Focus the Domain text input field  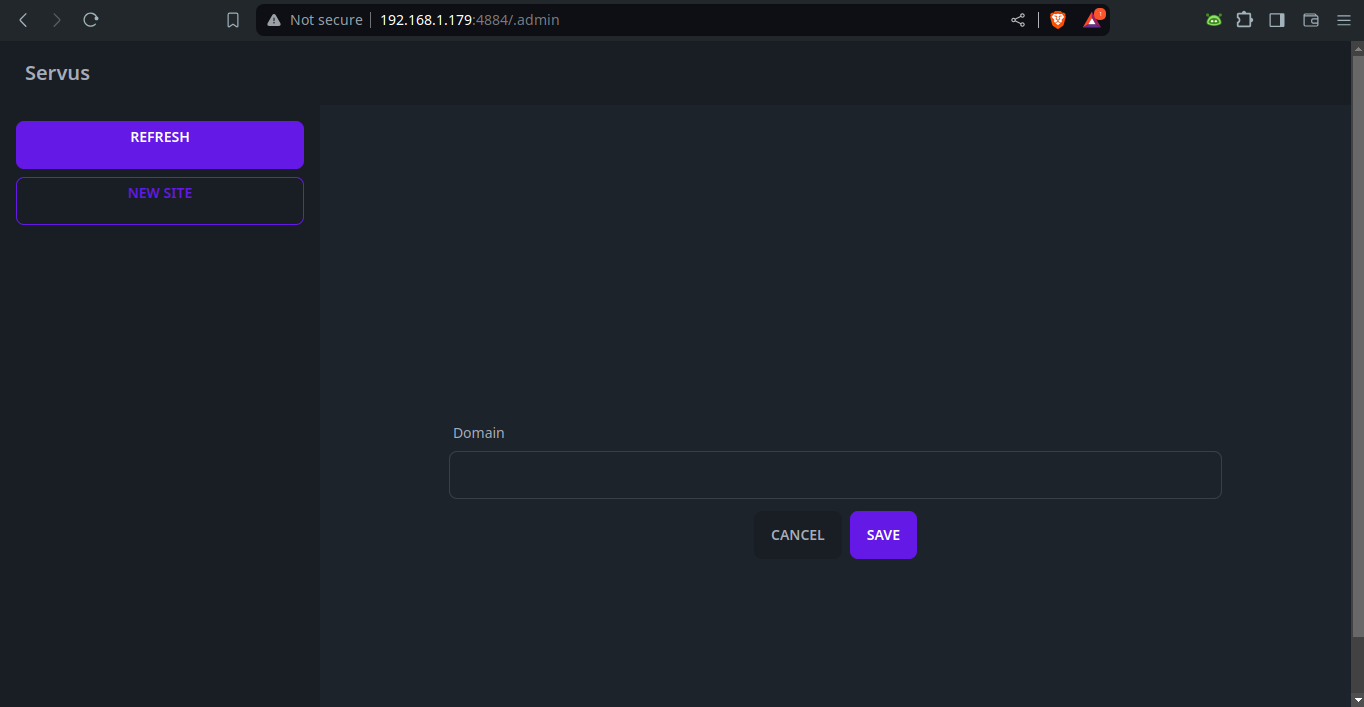[x=835, y=475]
